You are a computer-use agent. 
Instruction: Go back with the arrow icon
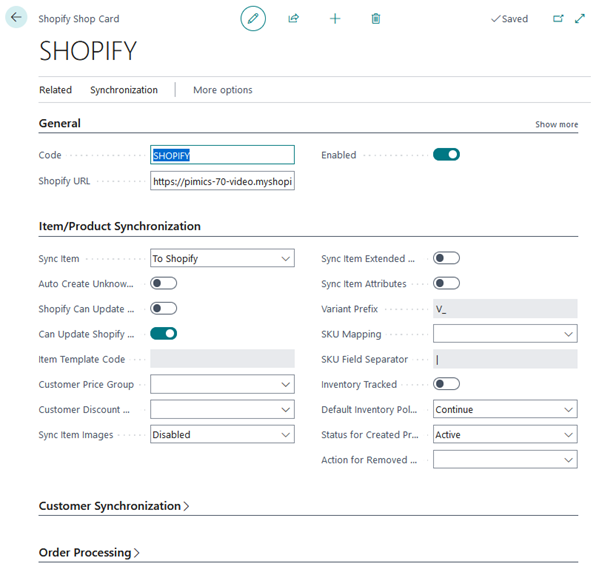(x=16, y=17)
